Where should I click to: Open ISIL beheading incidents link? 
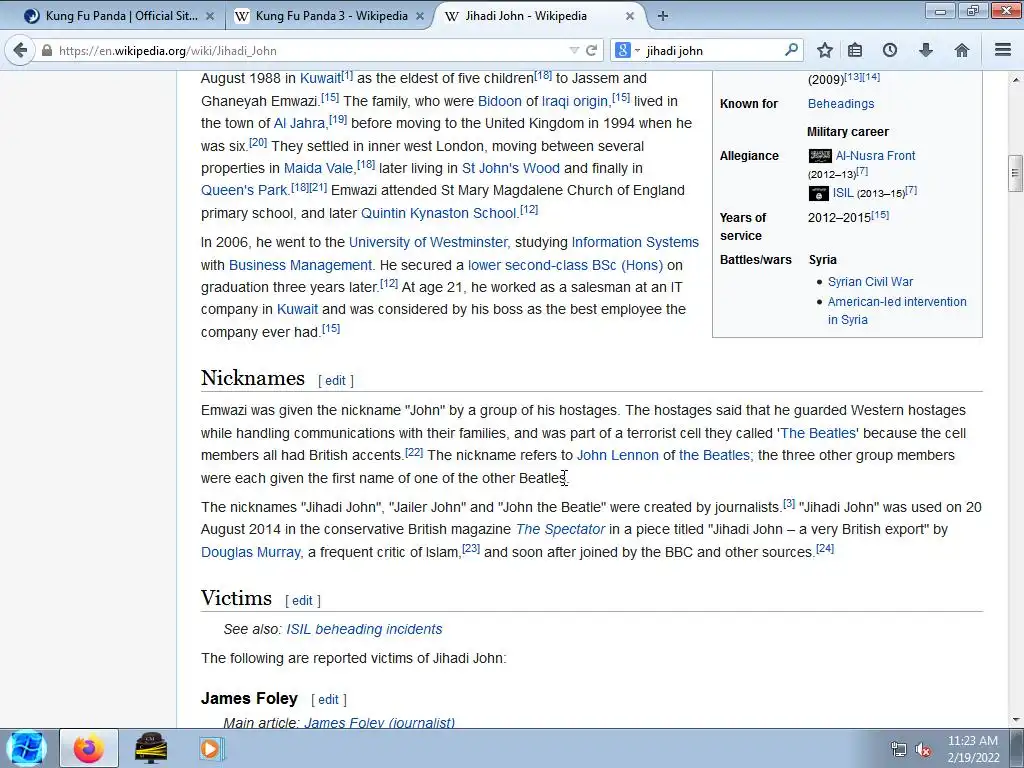pyautogui.click(x=364, y=630)
